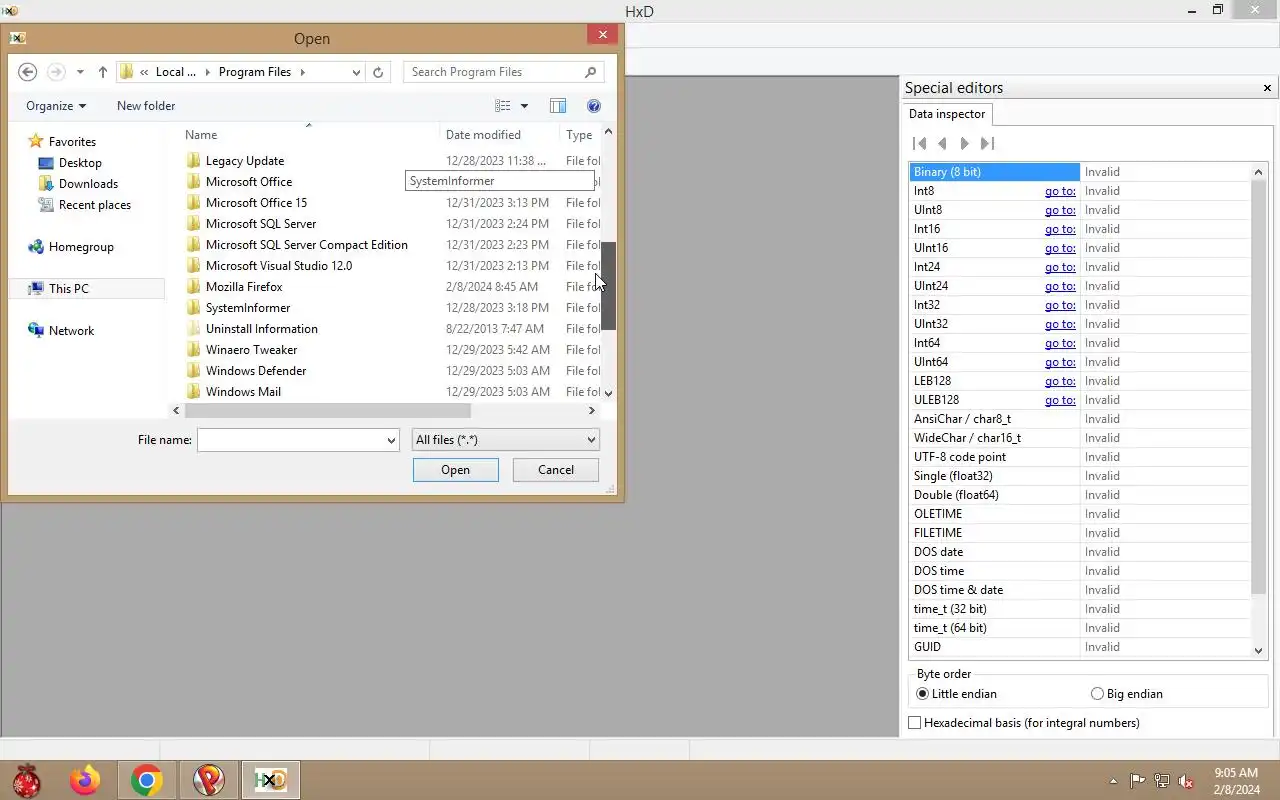Click the file list vertical scrollbar thumb

tap(608, 286)
